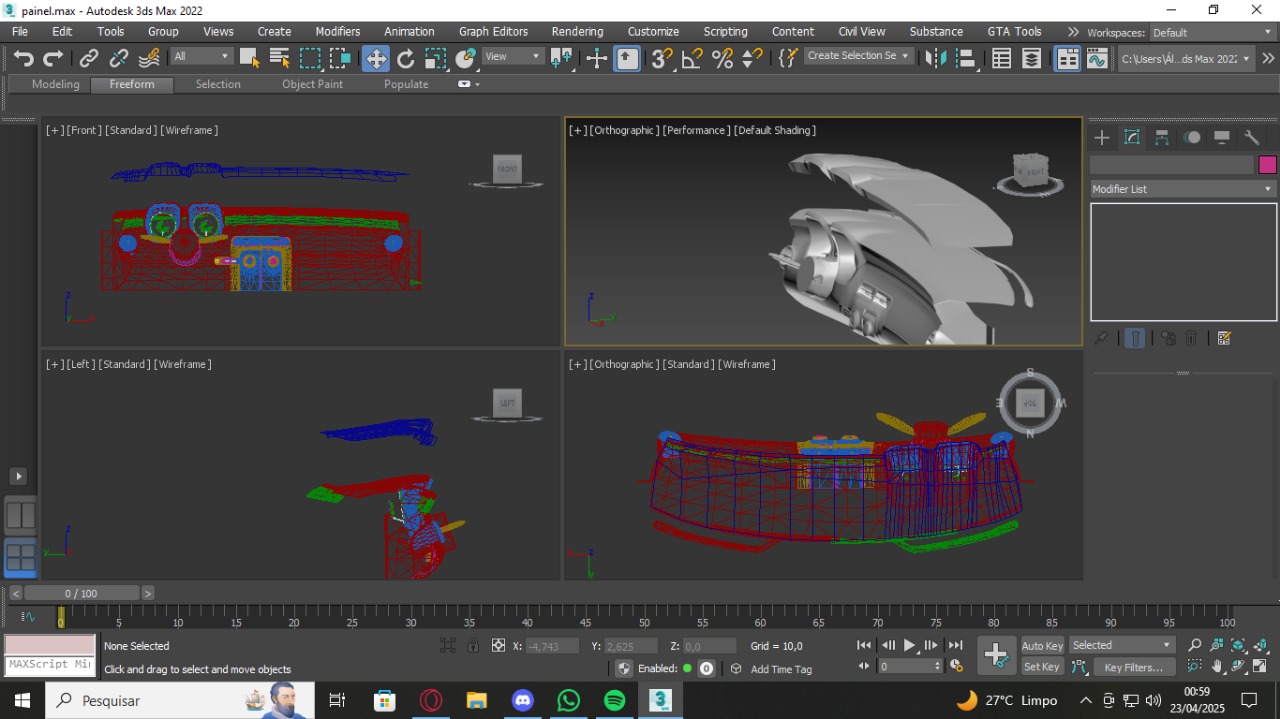Click Add Time Tag
This screenshot has width=1280, height=719.
click(x=781, y=669)
